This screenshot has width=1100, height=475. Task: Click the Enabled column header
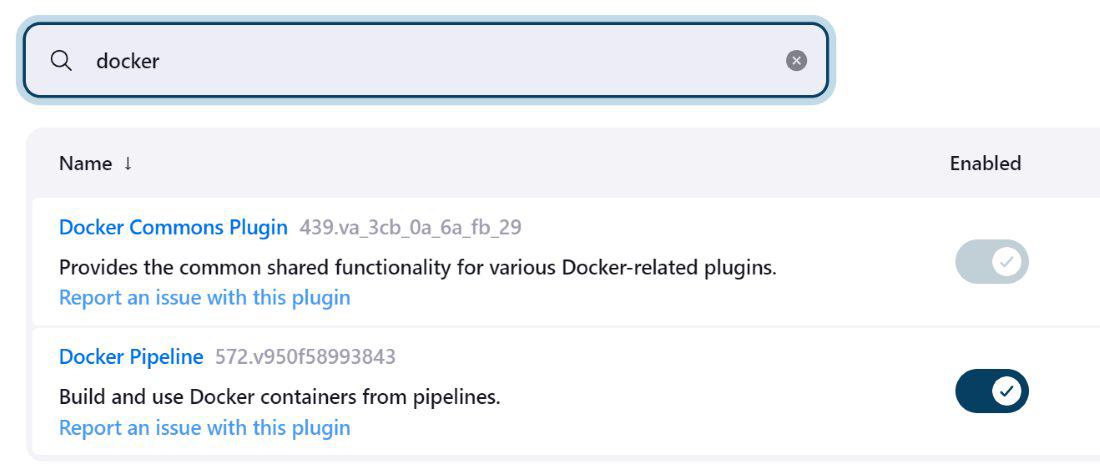985,163
